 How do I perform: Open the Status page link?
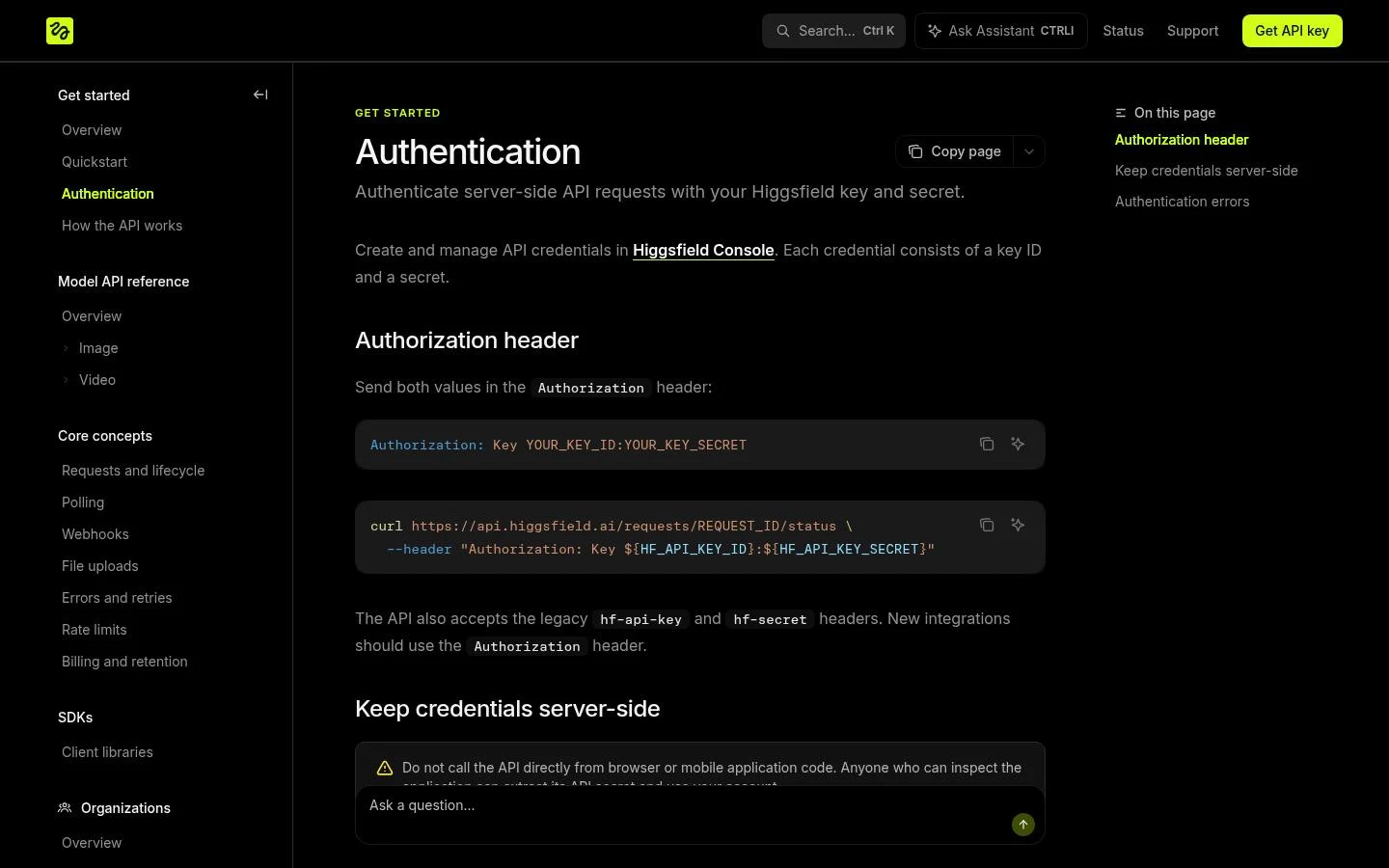tap(1123, 31)
